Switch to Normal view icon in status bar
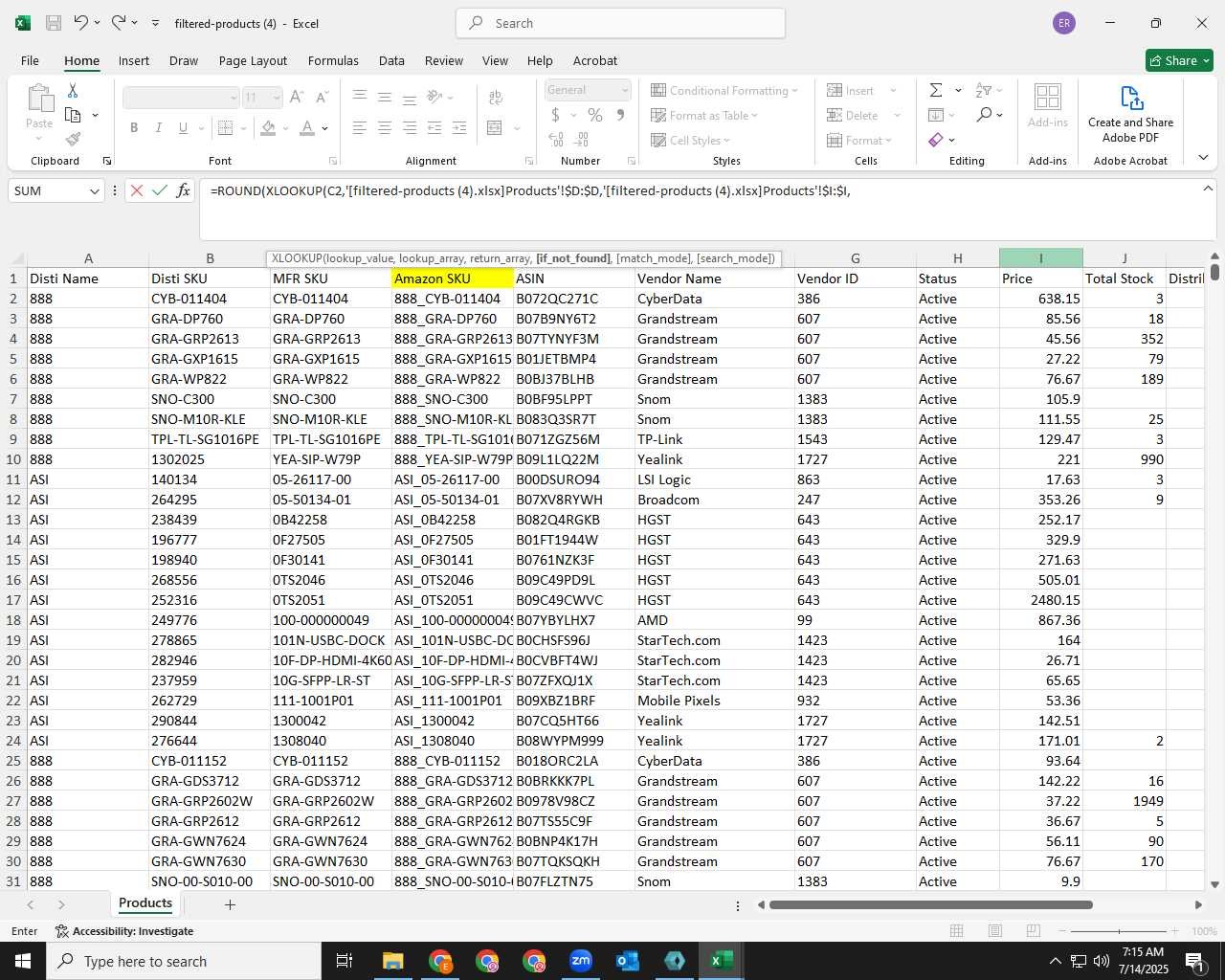The height and width of the screenshot is (980, 1225). (957, 931)
